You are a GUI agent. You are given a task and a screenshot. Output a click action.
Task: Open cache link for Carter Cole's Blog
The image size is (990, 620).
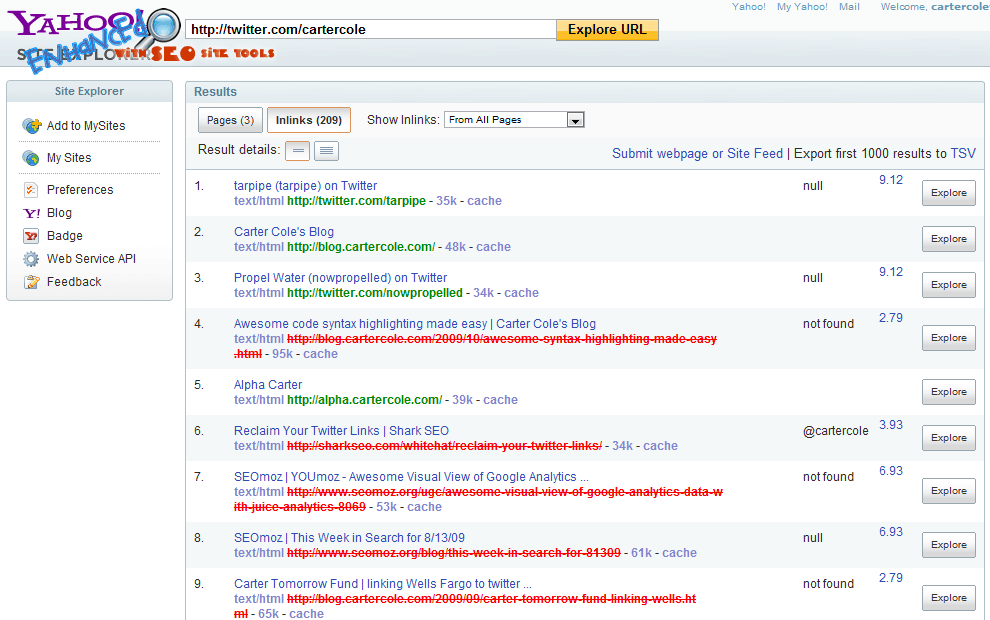click(x=493, y=247)
